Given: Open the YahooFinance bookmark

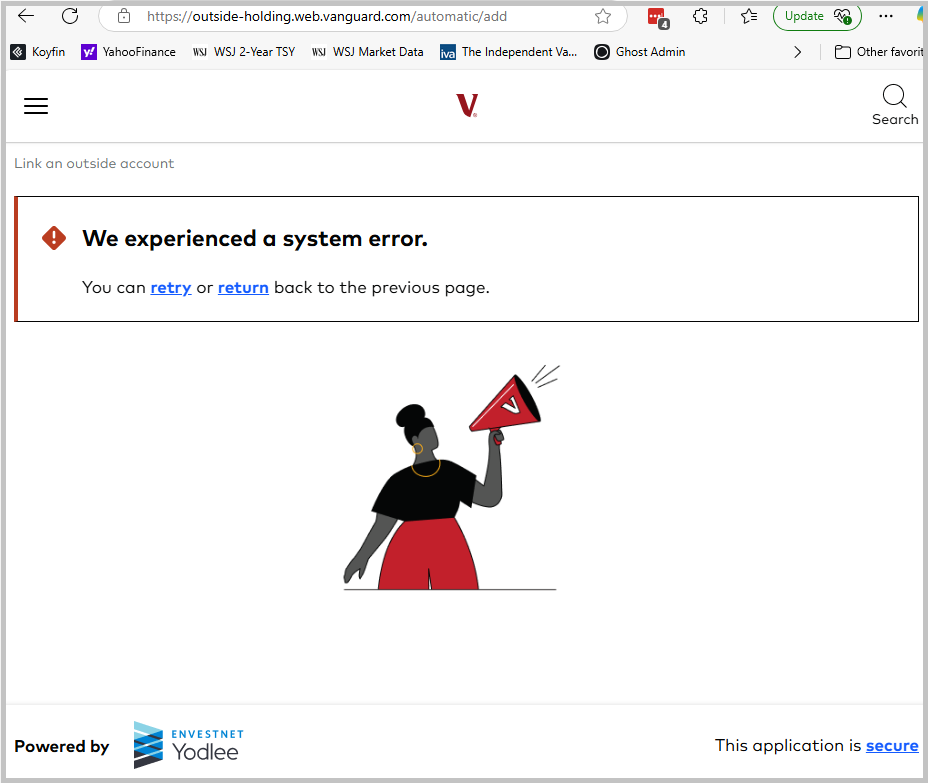Looking at the screenshot, I should 128,52.
